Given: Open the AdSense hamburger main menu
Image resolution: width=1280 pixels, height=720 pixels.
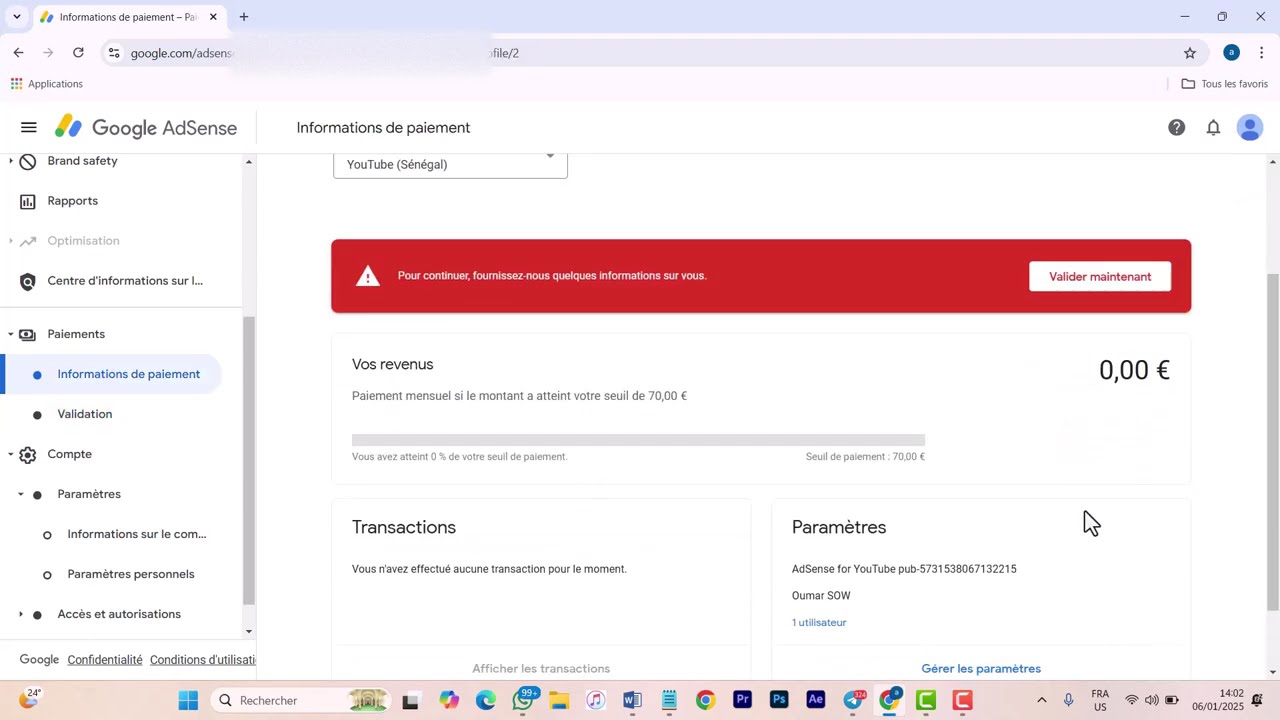Looking at the screenshot, I should tap(28, 127).
